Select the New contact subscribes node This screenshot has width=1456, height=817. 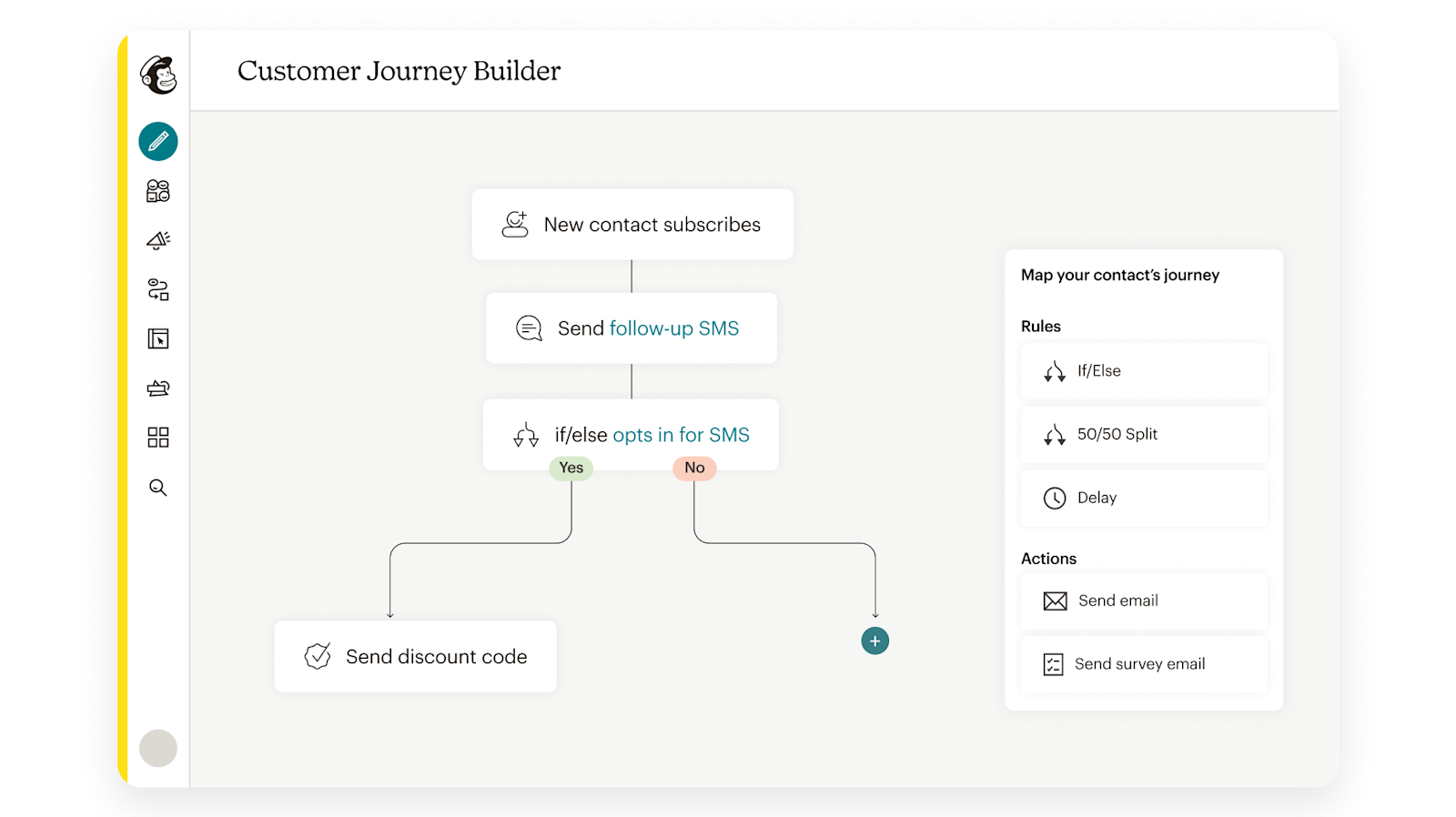[x=632, y=225]
